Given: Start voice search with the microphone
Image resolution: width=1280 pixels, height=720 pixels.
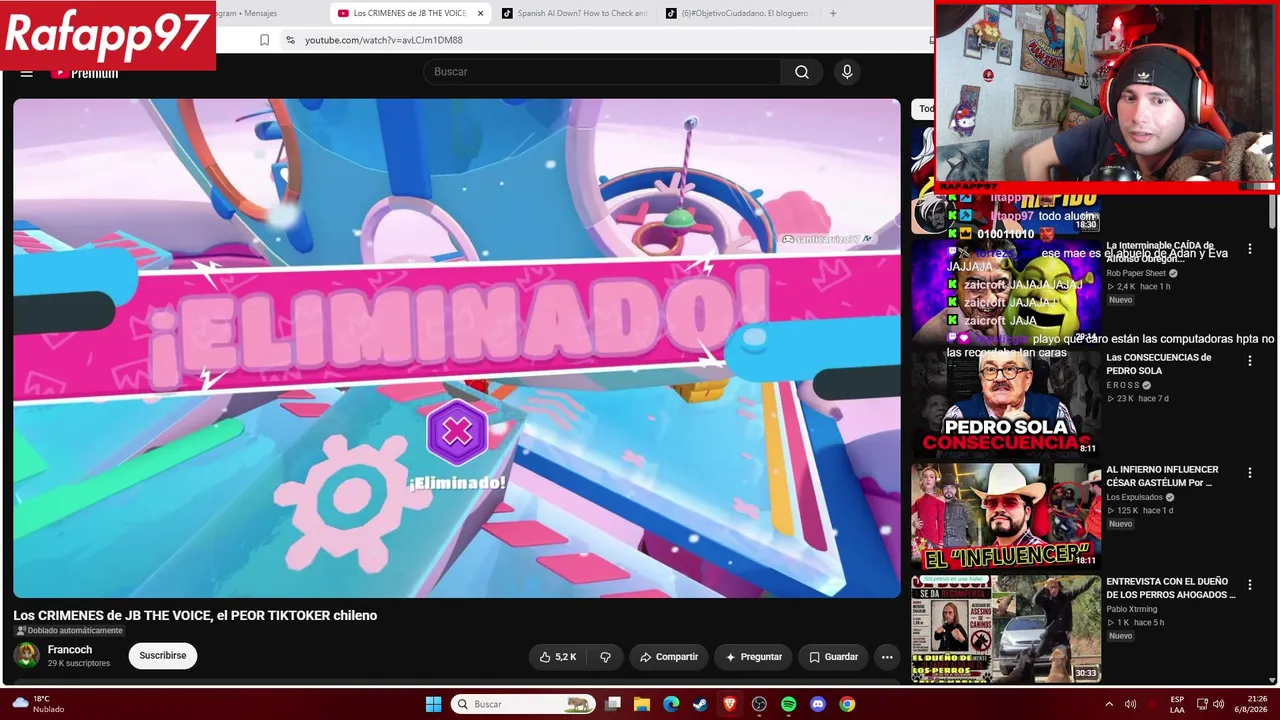Looking at the screenshot, I should [847, 72].
